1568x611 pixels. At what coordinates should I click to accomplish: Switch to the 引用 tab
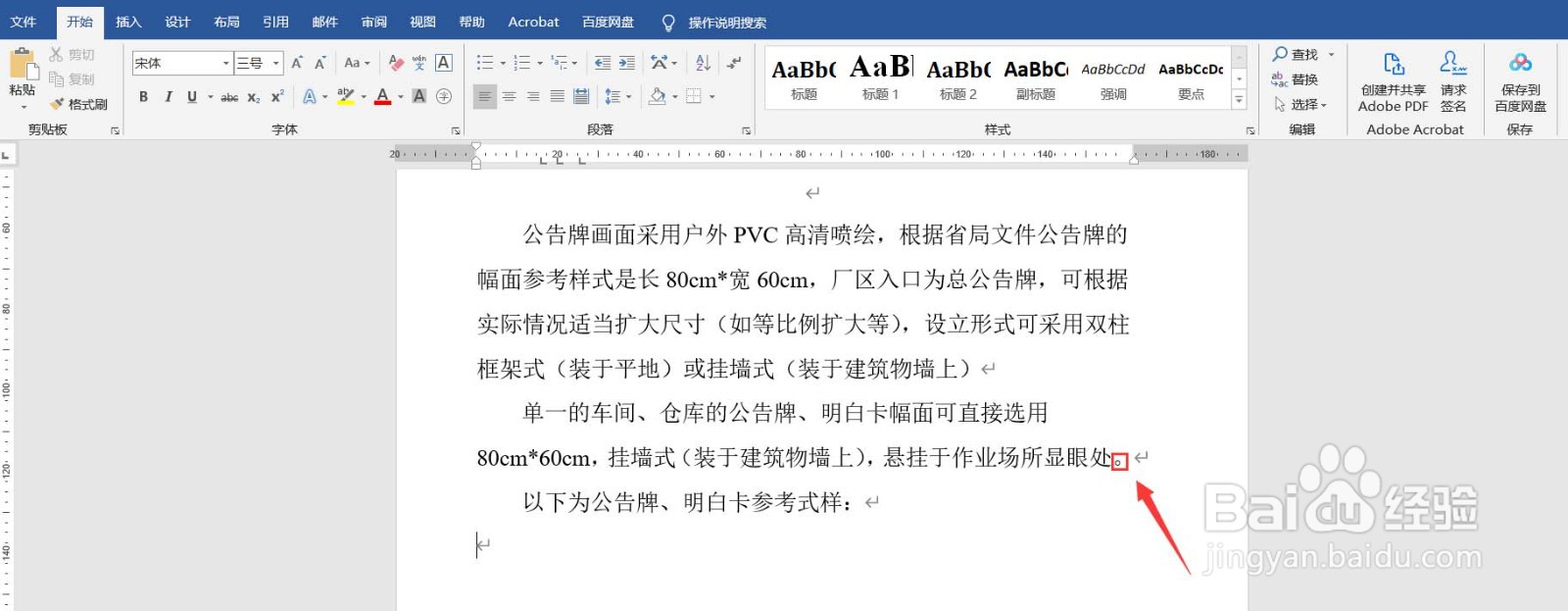pos(275,22)
